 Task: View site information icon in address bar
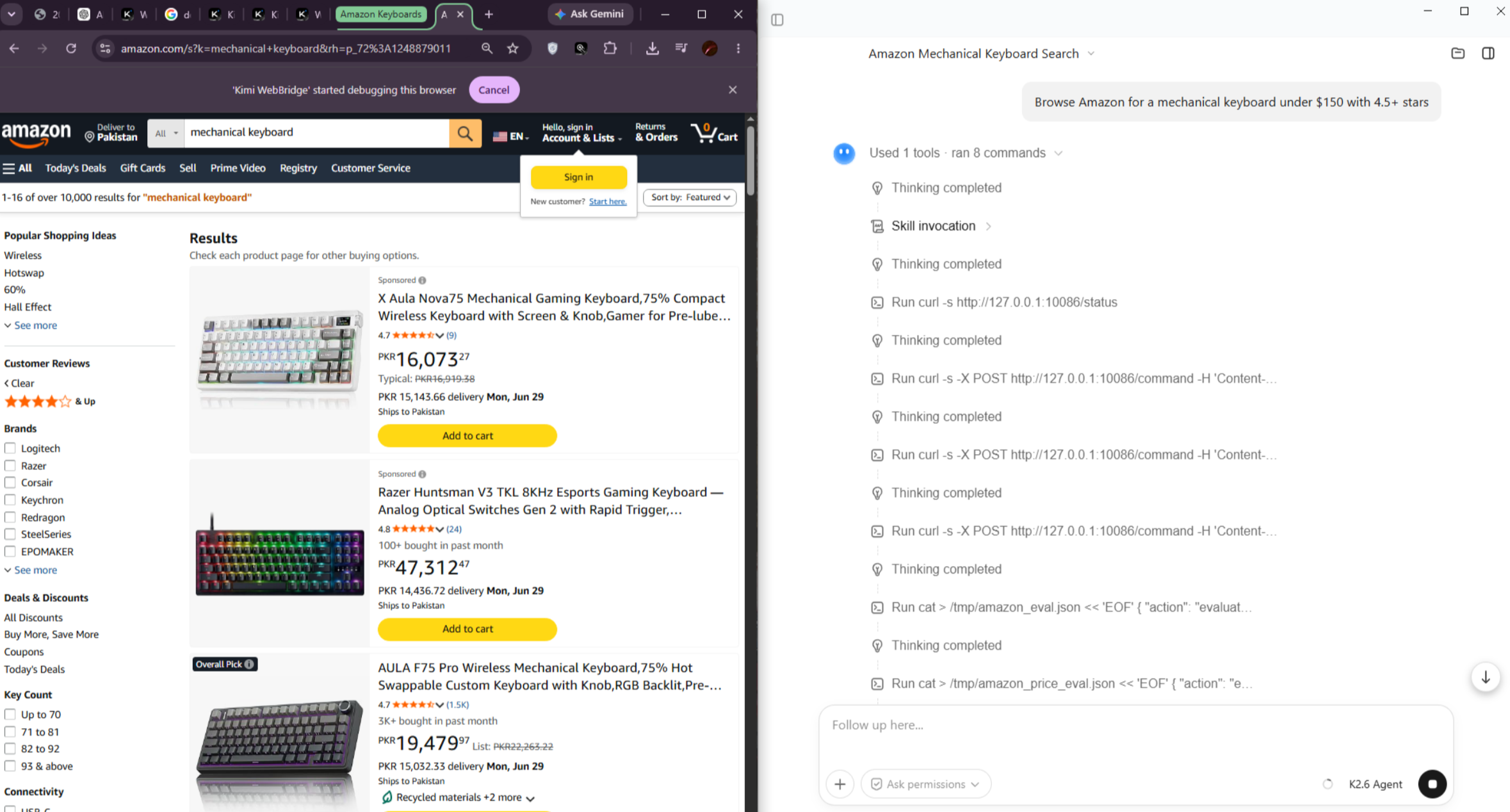(x=106, y=49)
